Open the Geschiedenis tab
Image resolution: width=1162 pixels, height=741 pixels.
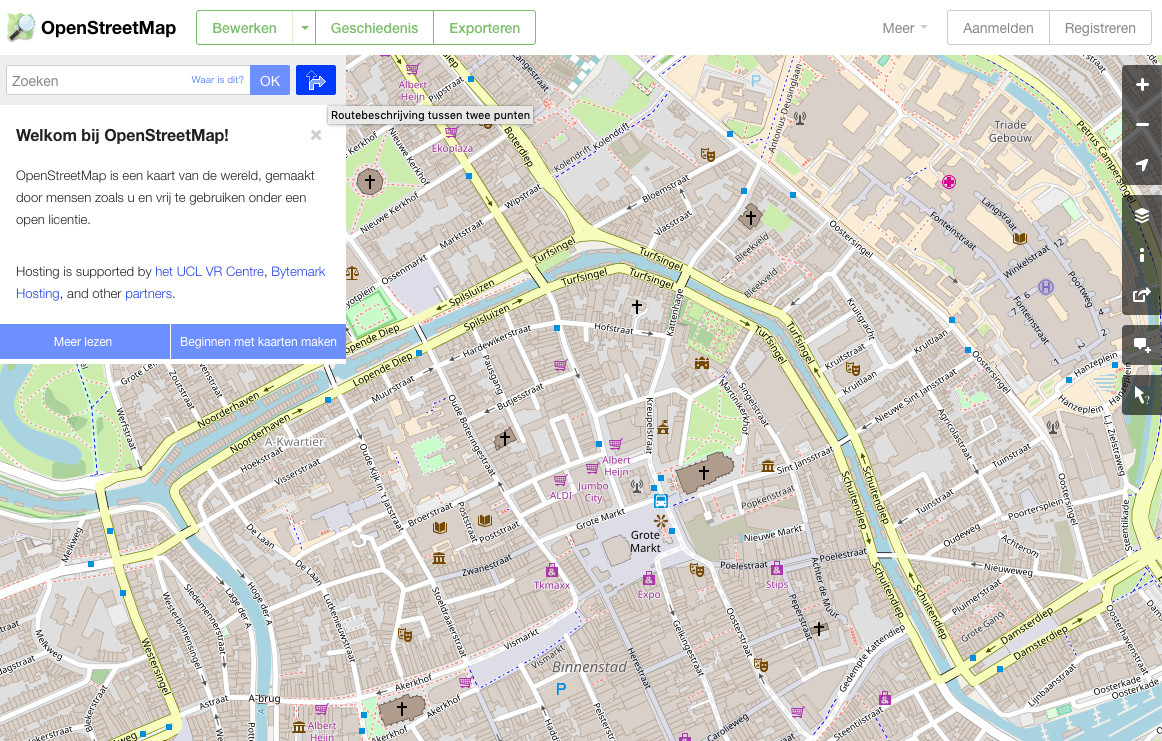pos(374,28)
